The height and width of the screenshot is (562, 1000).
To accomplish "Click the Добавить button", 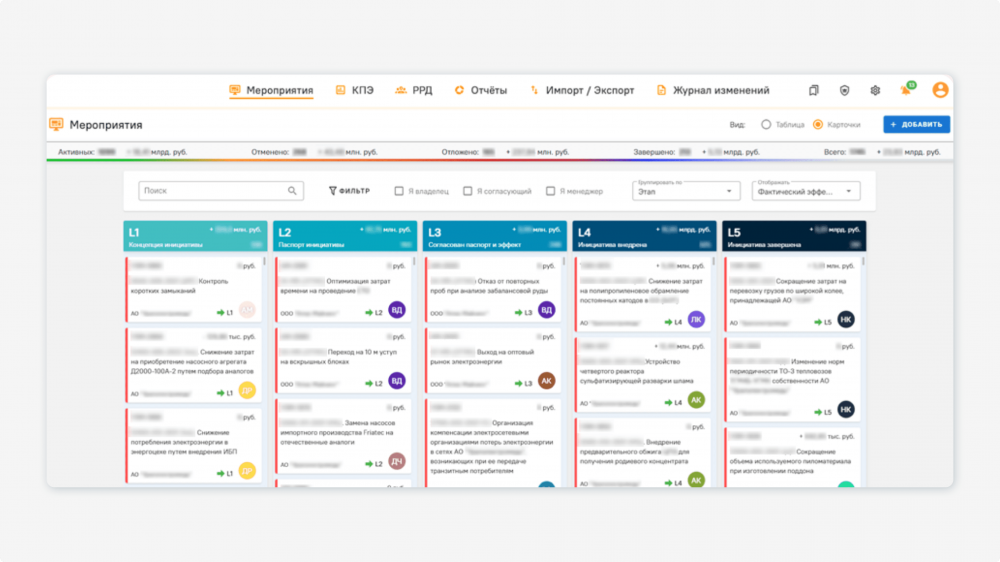I will pos(916,124).
